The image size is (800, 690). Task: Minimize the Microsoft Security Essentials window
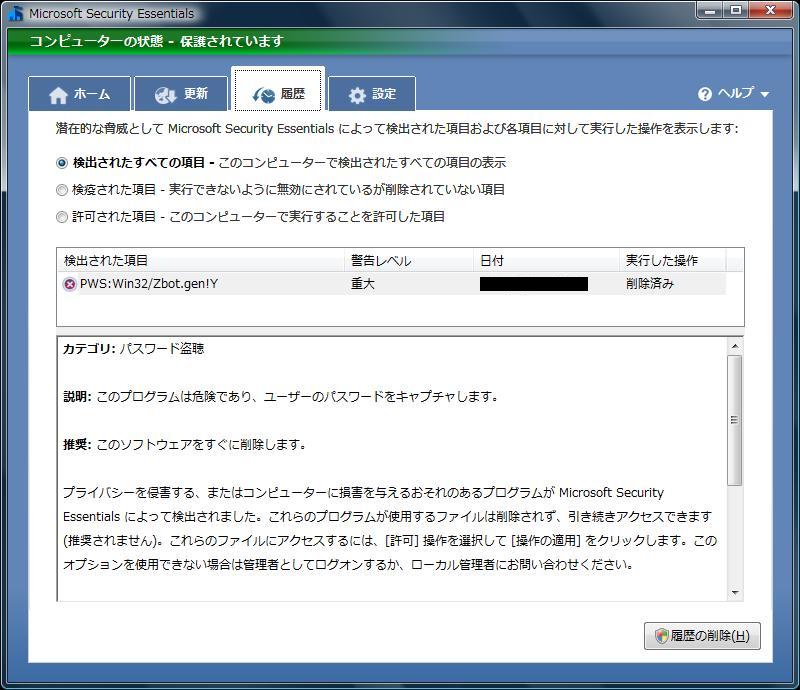(710, 11)
